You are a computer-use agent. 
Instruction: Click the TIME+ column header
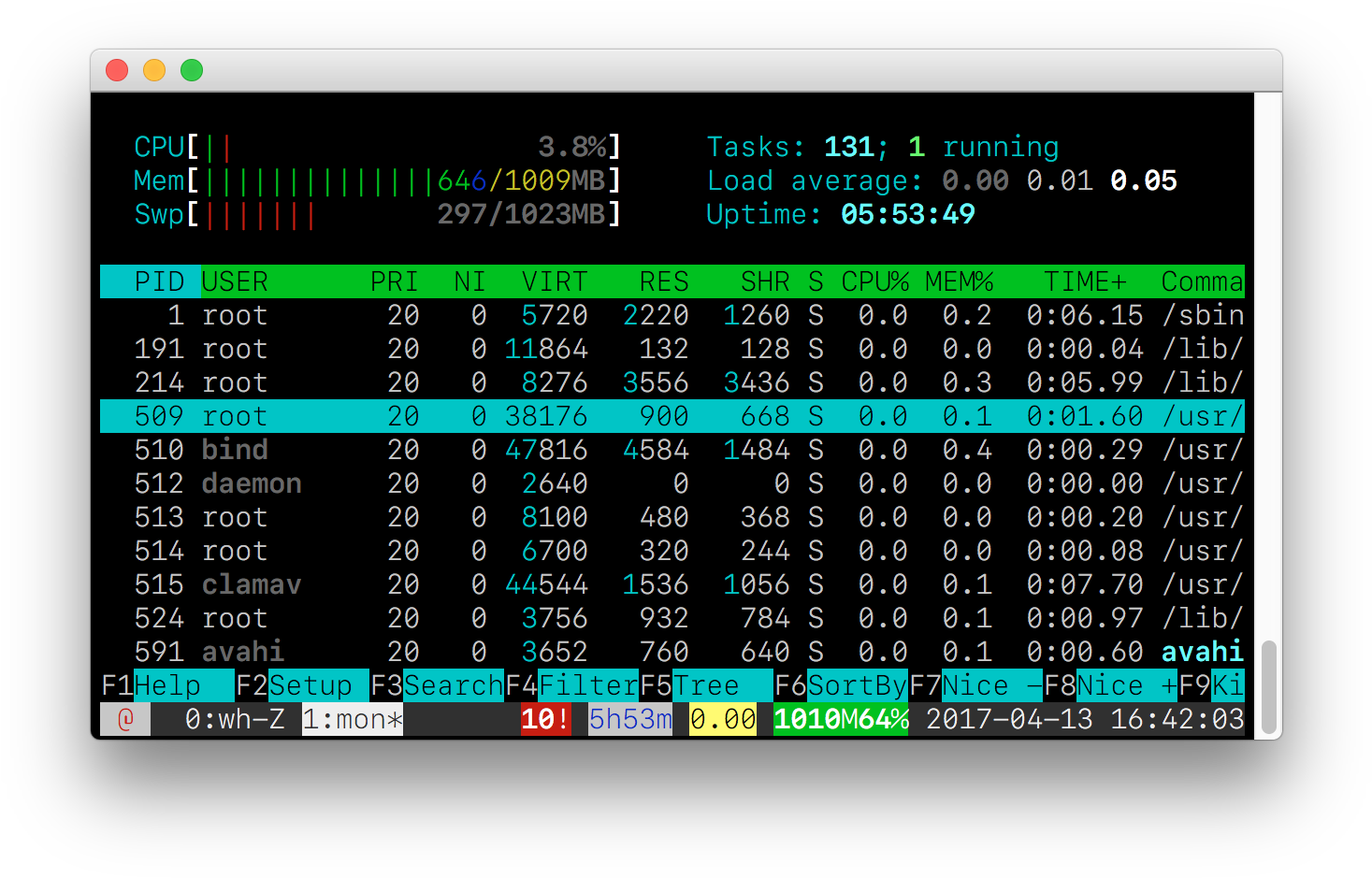(1085, 281)
